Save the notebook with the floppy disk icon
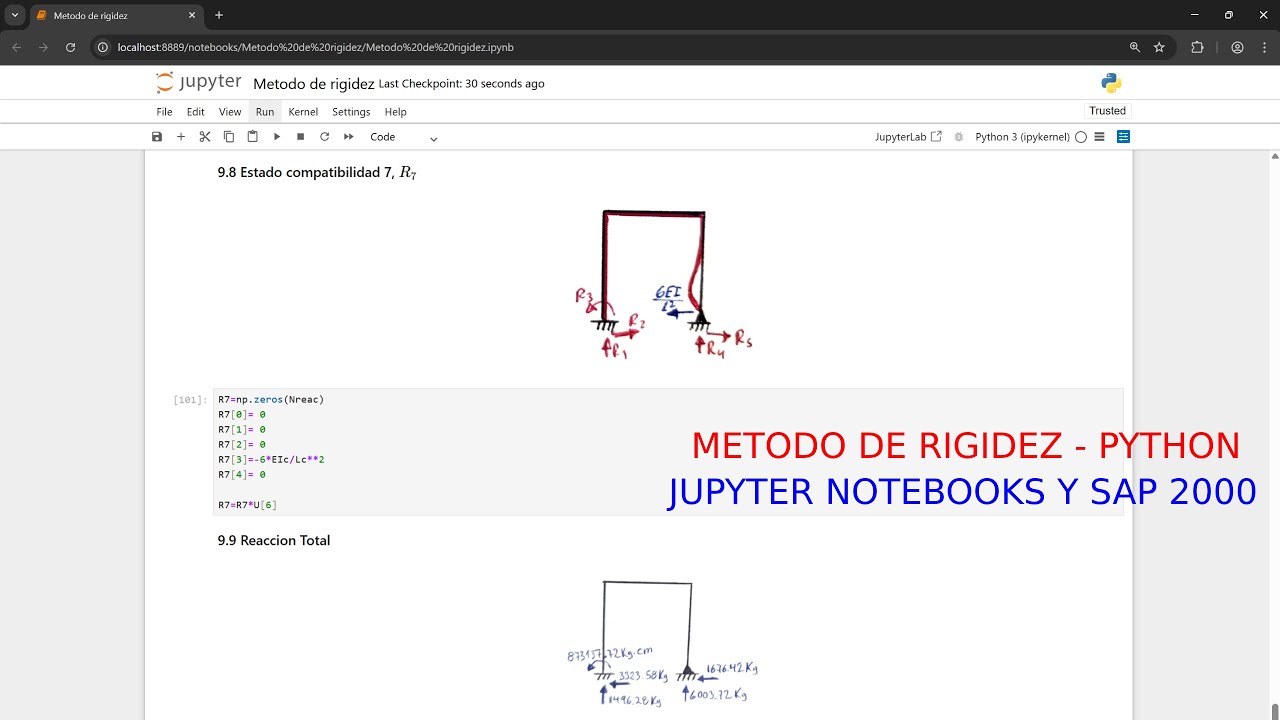 point(157,137)
